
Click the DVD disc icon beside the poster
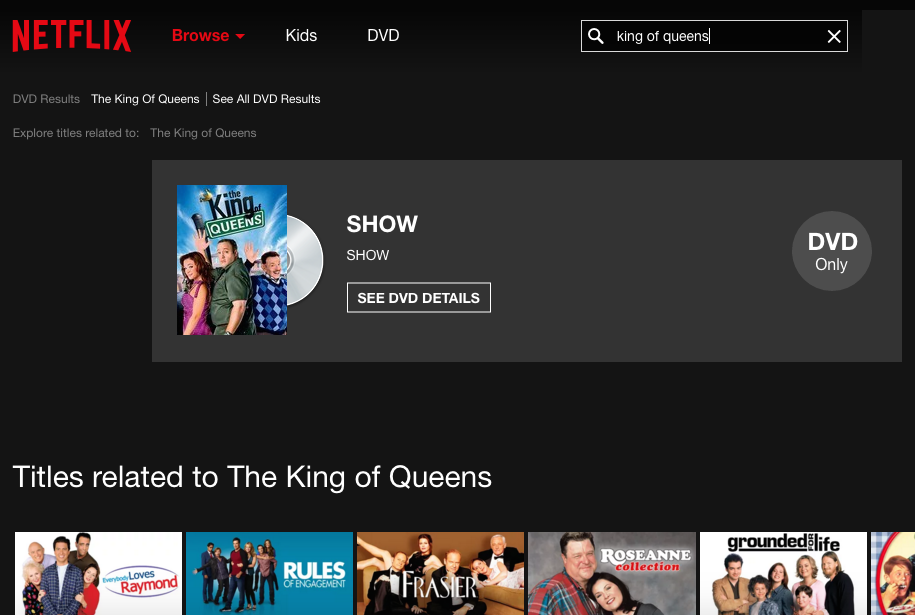click(x=305, y=260)
